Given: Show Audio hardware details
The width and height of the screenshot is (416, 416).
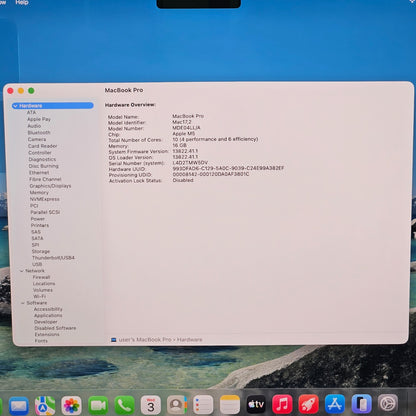Looking at the screenshot, I should pos(34,126).
